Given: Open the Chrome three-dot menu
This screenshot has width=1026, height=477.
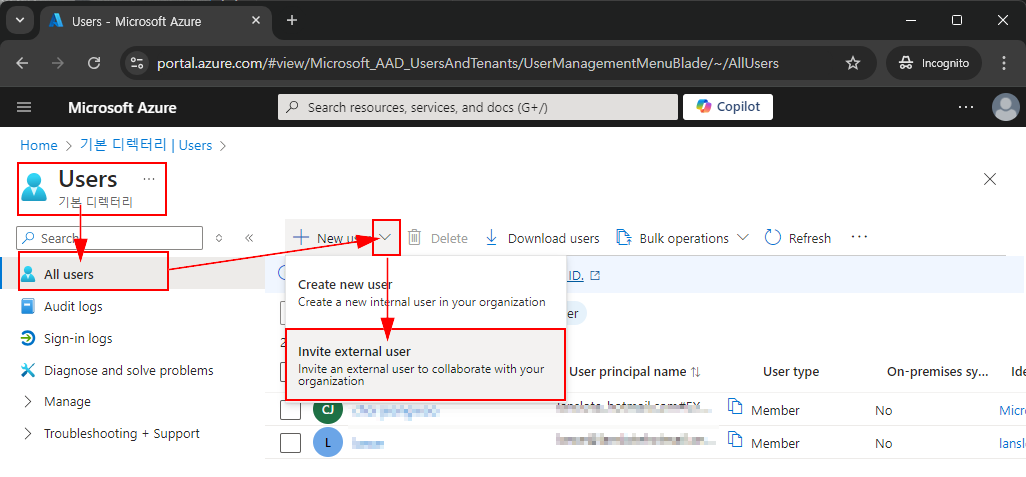Looking at the screenshot, I should coord(1004,63).
